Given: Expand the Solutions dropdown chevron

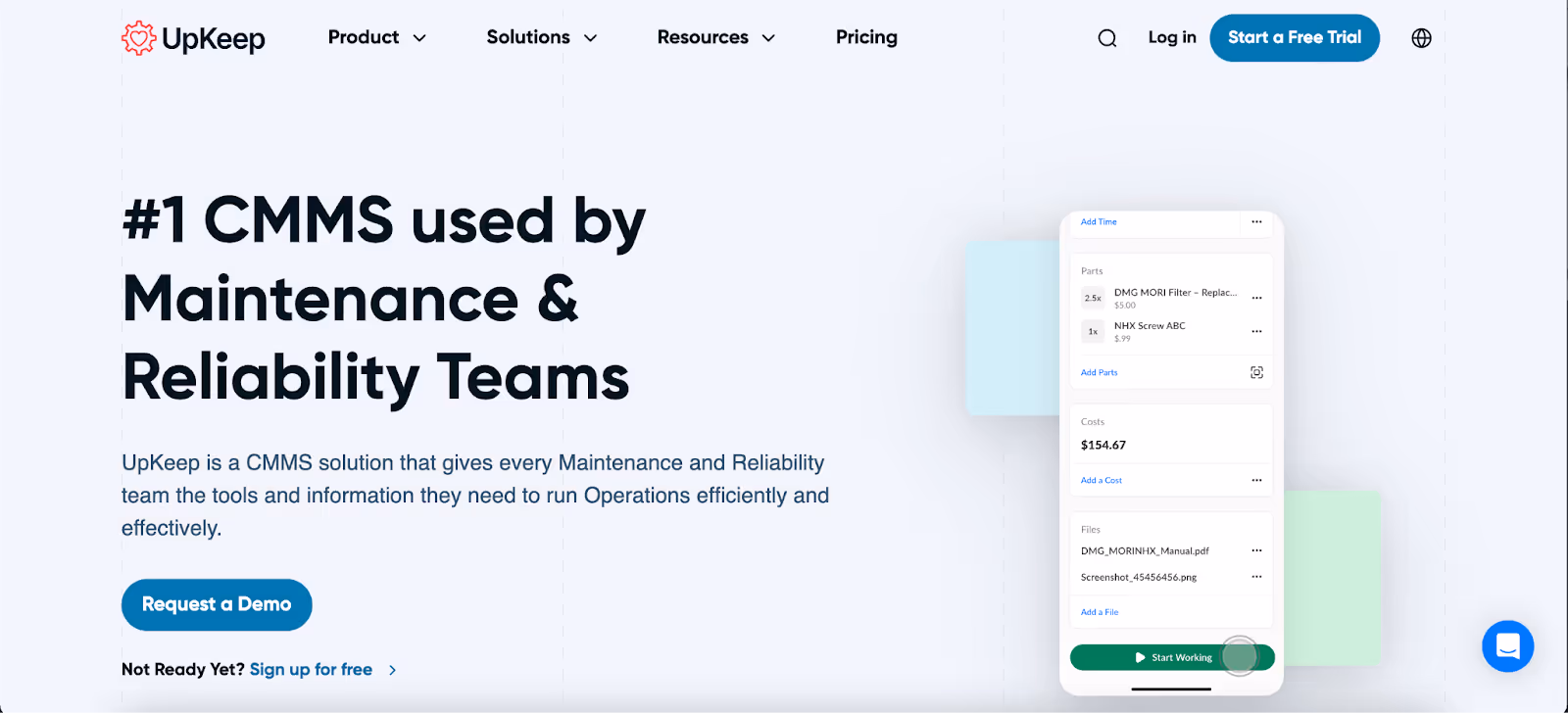Looking at the screenshot, I should click(590, 38).
